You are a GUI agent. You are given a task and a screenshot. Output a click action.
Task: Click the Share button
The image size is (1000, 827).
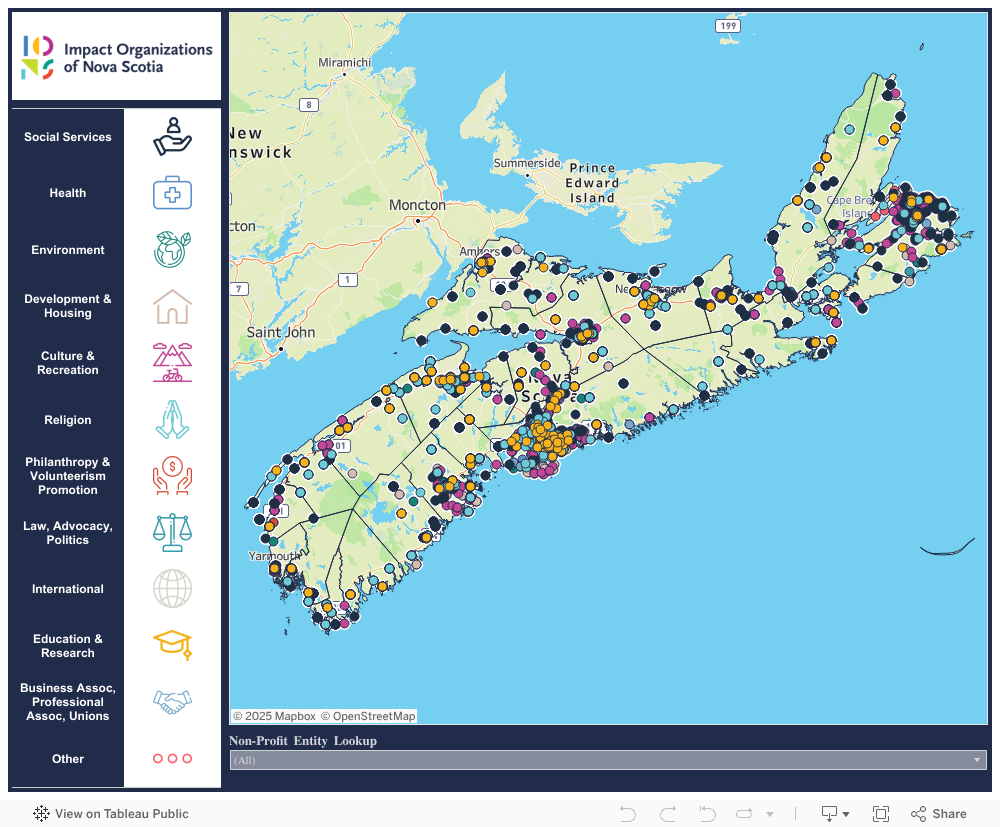click(939, 814)
